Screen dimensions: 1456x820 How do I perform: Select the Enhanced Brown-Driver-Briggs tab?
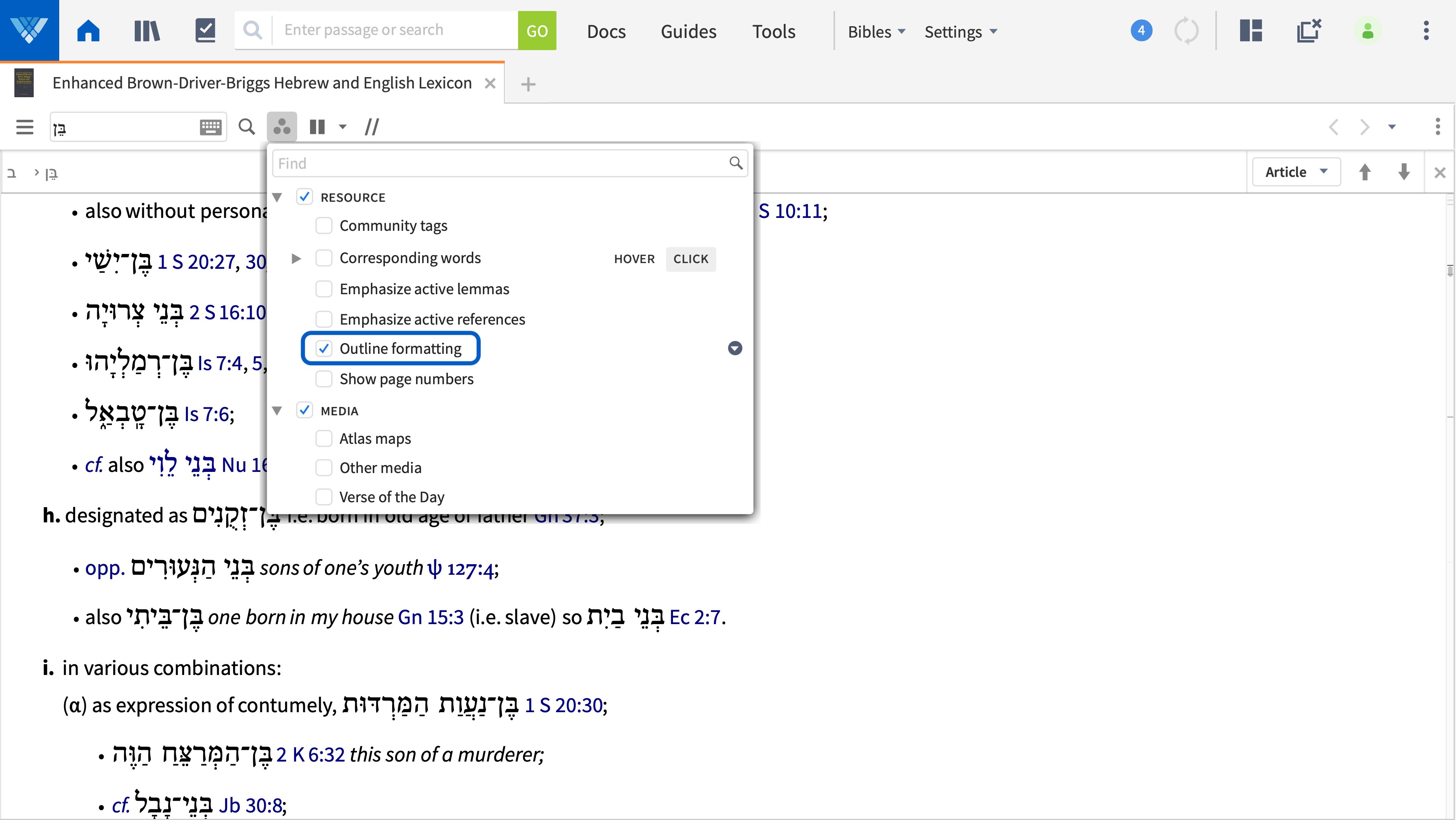[x=262, y=83]
